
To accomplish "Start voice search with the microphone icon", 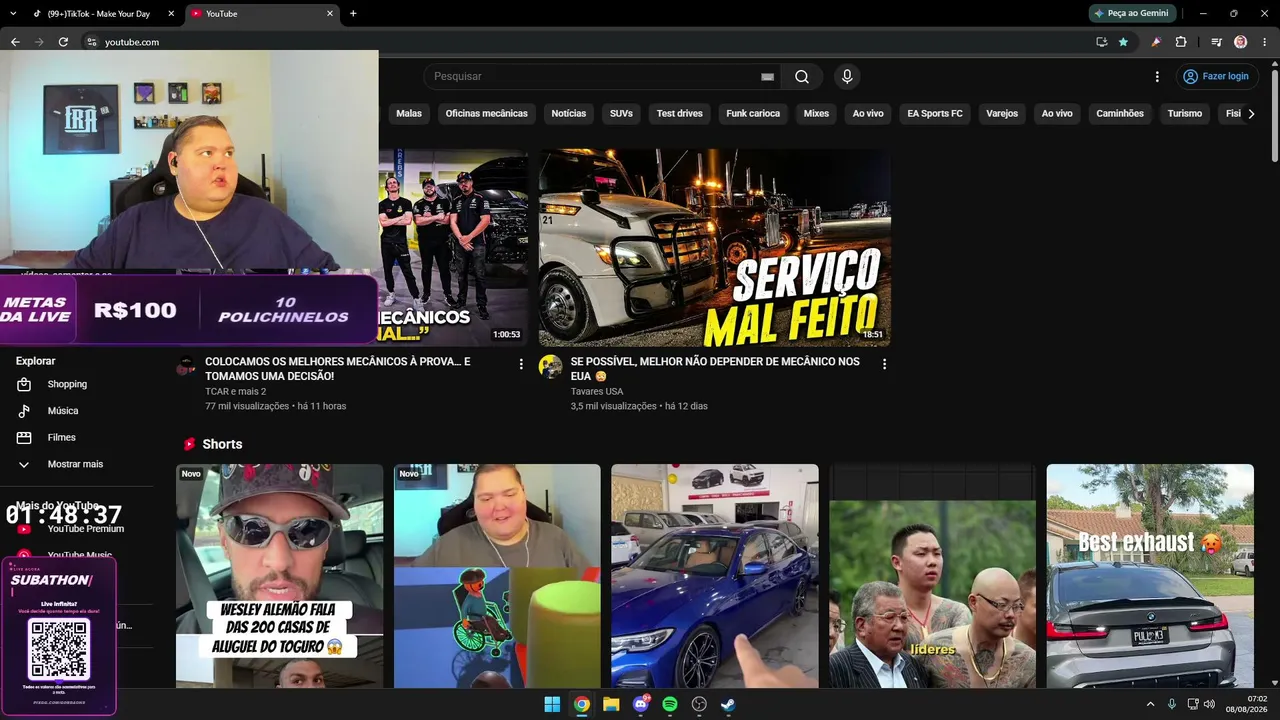I will 847,77.
